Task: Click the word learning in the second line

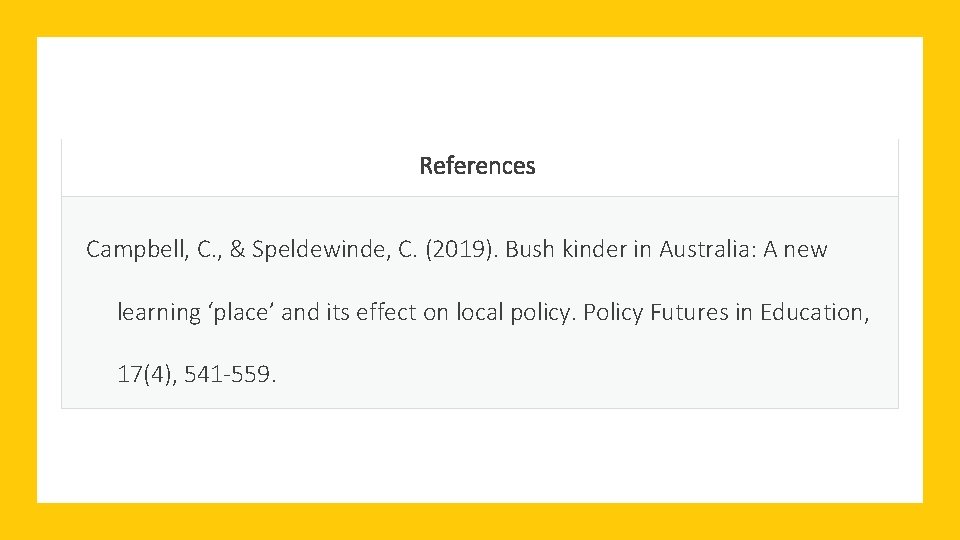Action: (159, 312)
